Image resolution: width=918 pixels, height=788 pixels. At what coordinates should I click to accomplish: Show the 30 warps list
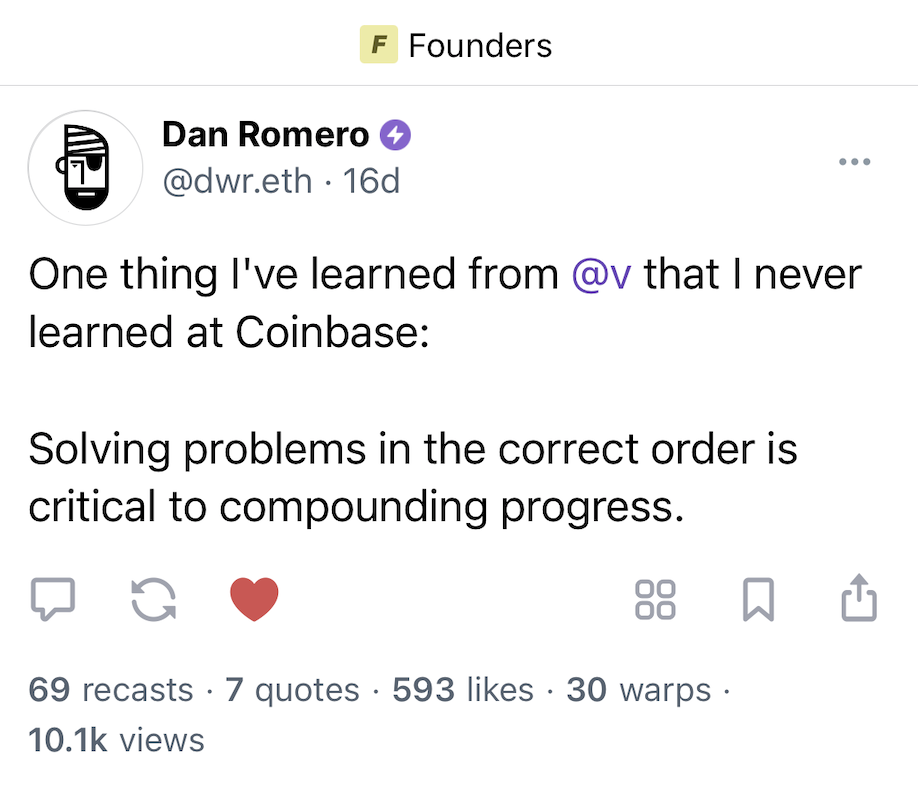638,689
